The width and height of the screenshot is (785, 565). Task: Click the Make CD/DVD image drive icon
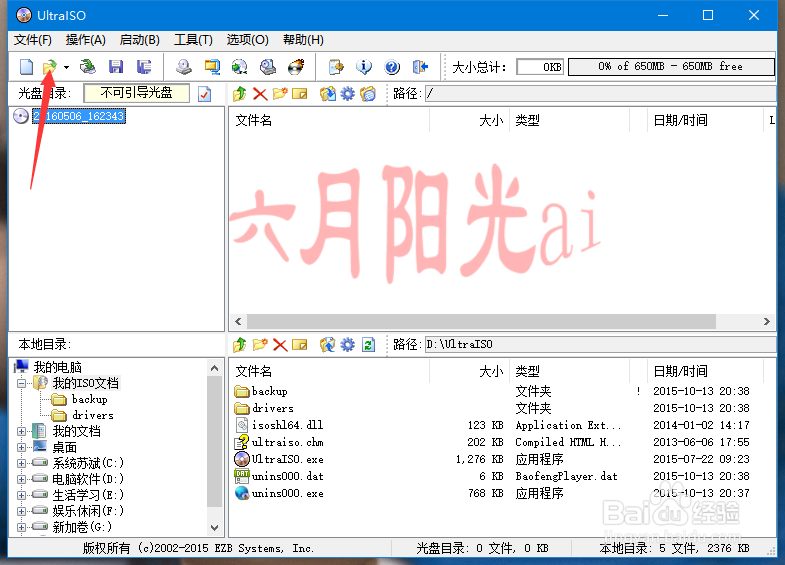pos(184,67)
